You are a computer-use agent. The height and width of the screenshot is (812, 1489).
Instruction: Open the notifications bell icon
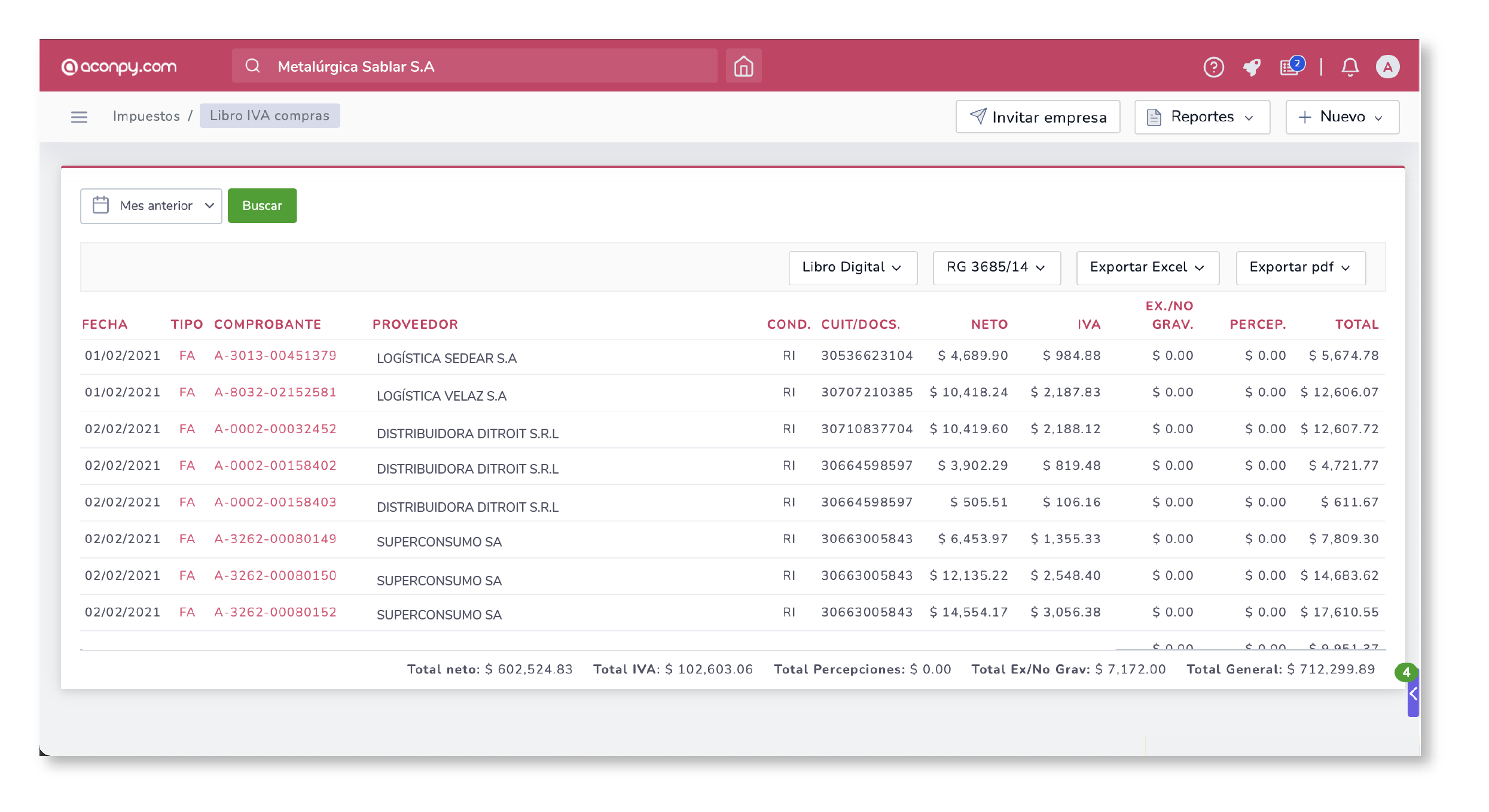(1350, 67)
